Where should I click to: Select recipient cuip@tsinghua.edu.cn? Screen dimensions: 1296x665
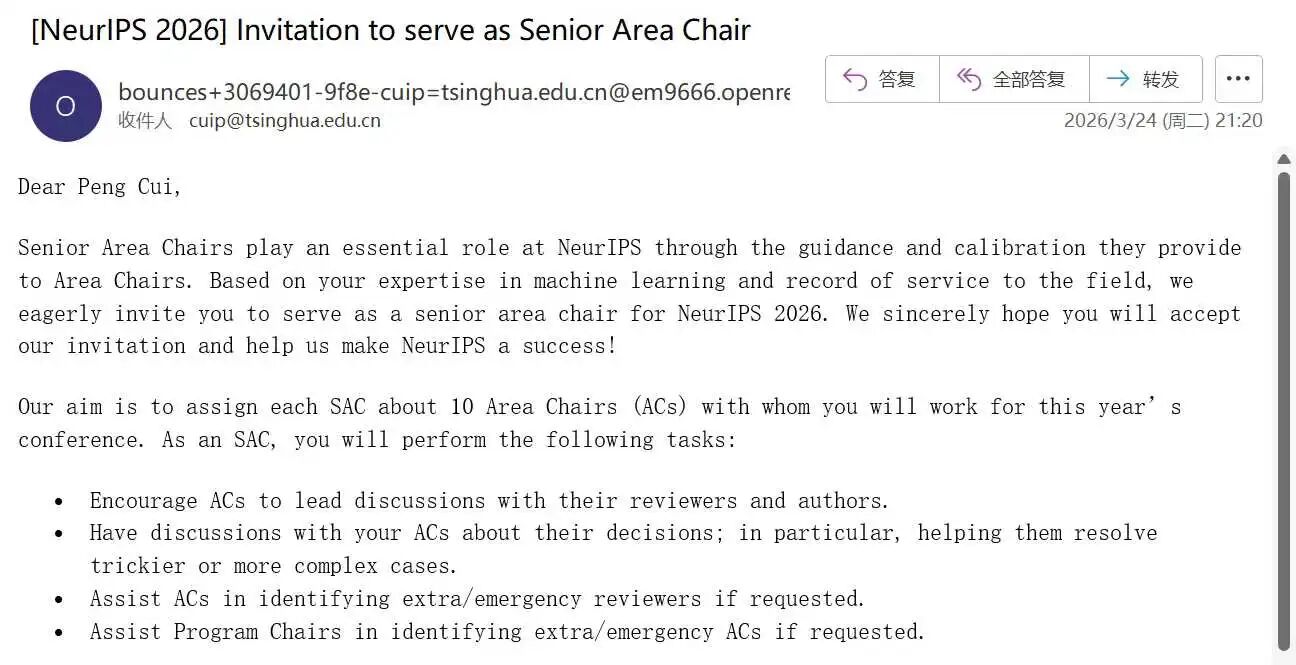[285, 121]
